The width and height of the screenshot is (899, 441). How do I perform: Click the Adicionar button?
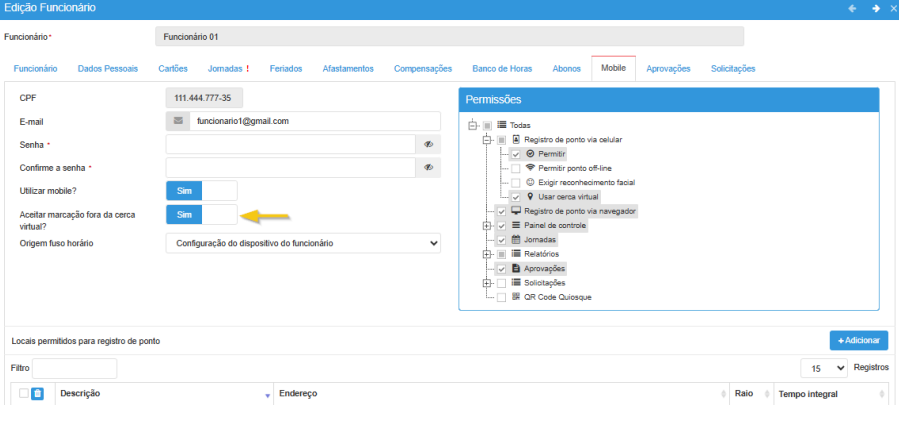coord(858,341)
